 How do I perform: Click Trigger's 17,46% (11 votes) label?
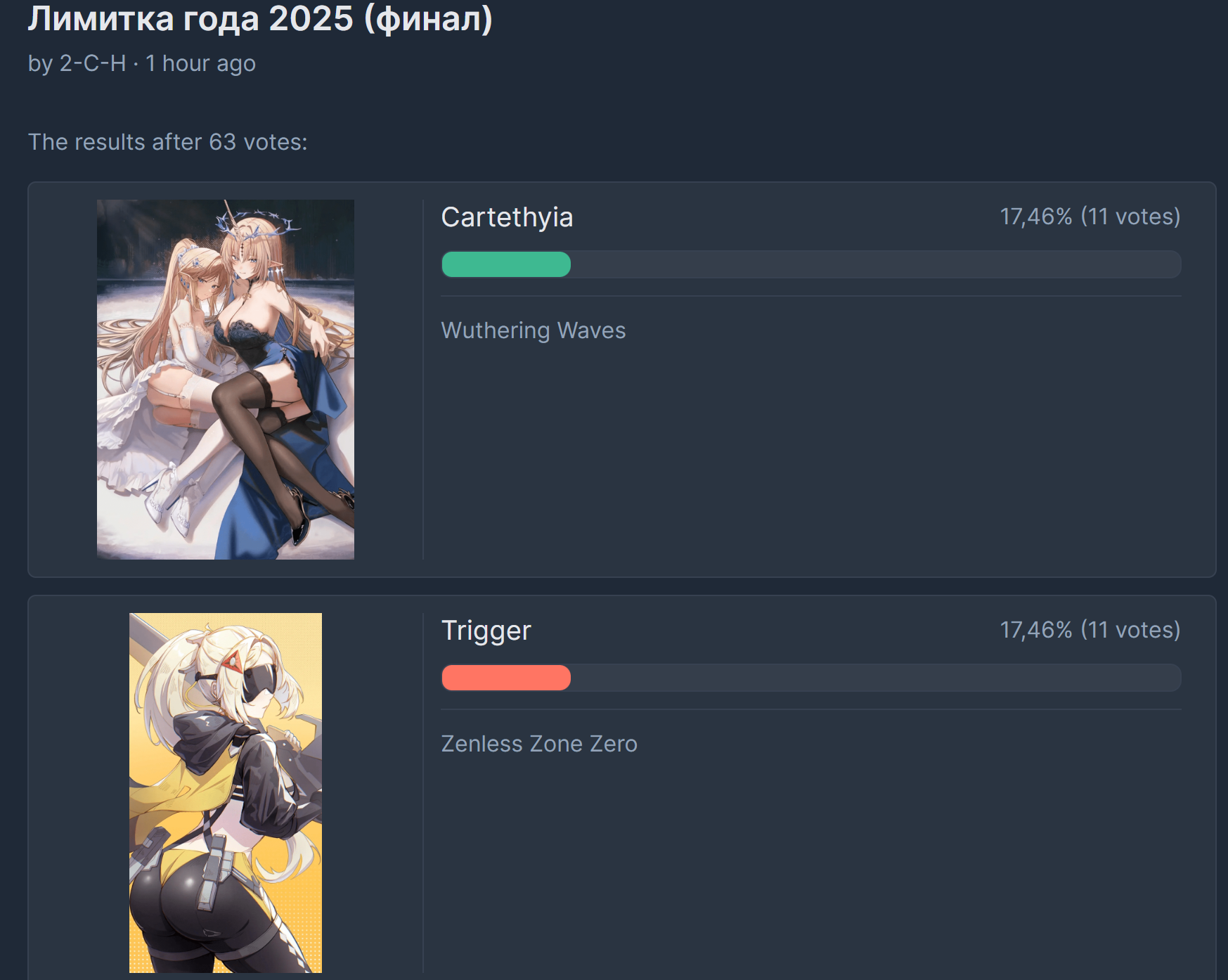point(1090,630)
